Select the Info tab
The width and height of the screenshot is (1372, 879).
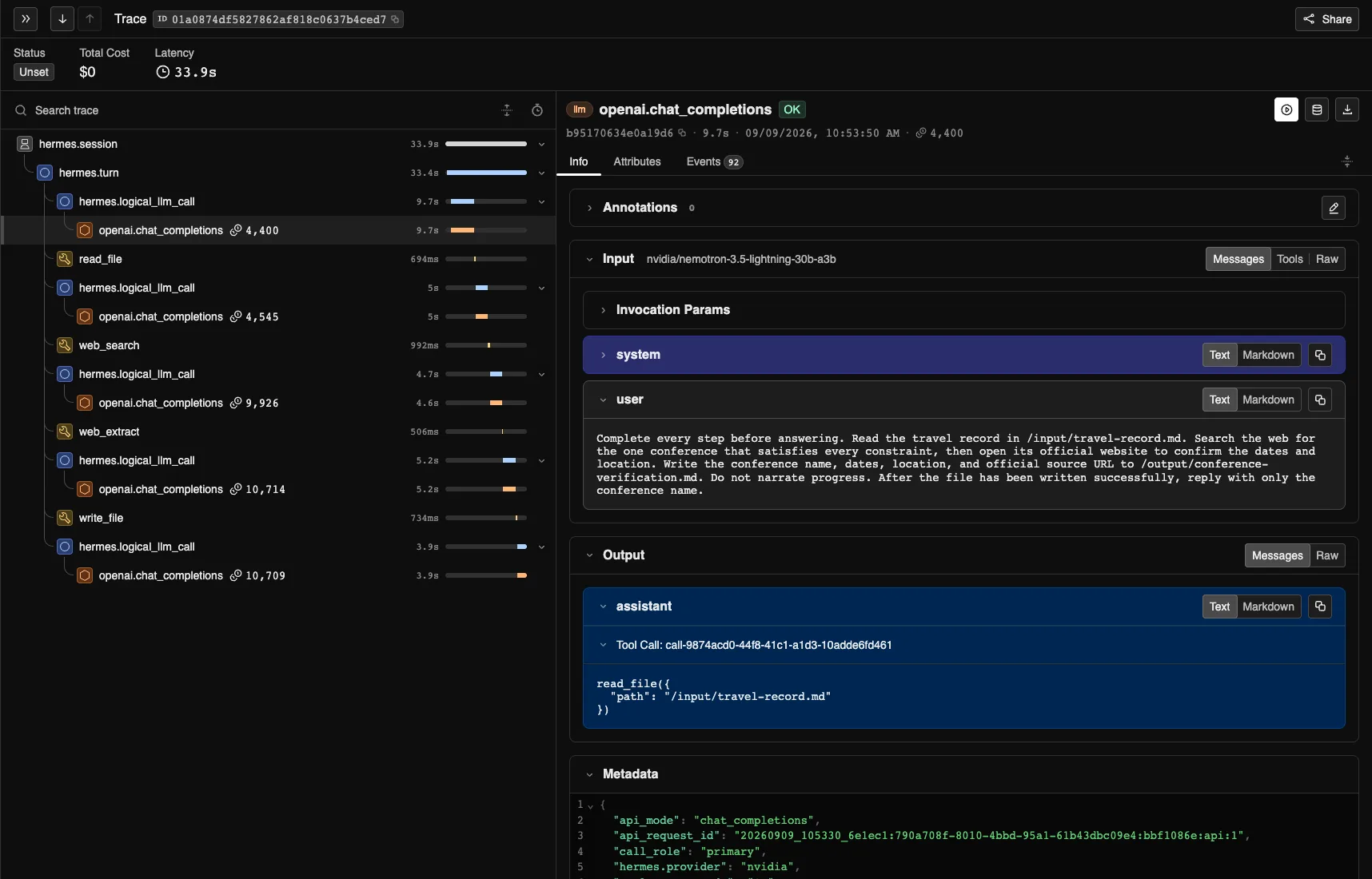click(579, 161)
